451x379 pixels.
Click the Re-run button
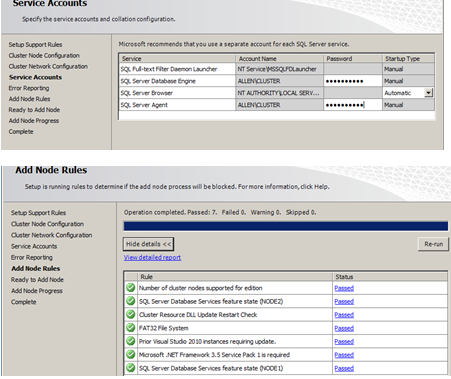pyautogui.click(x=433, y=244)
